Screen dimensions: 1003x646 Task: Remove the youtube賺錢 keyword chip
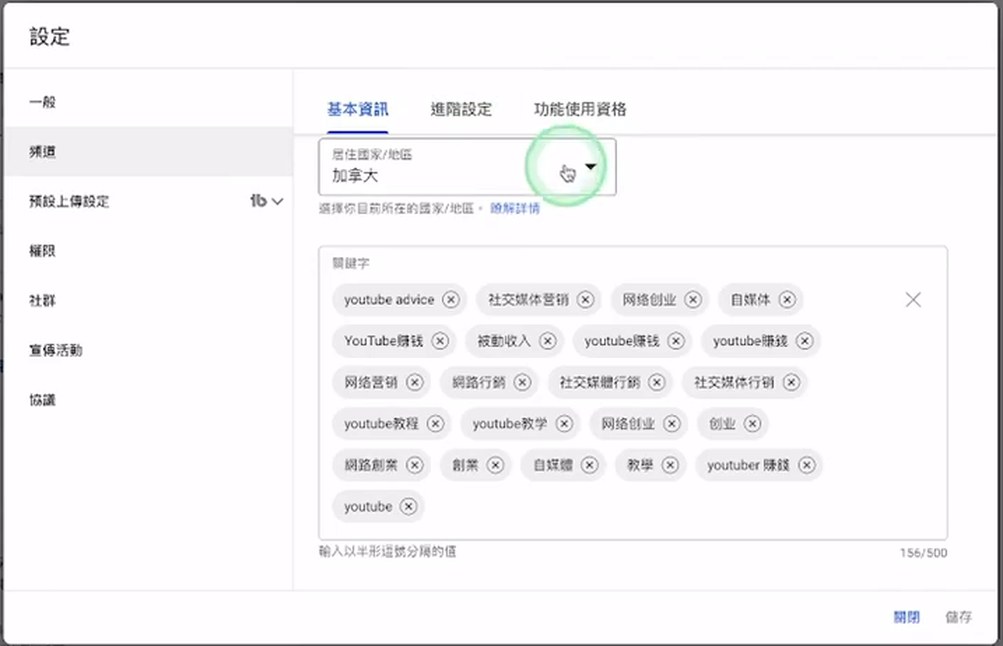click(x=805, y=341)
